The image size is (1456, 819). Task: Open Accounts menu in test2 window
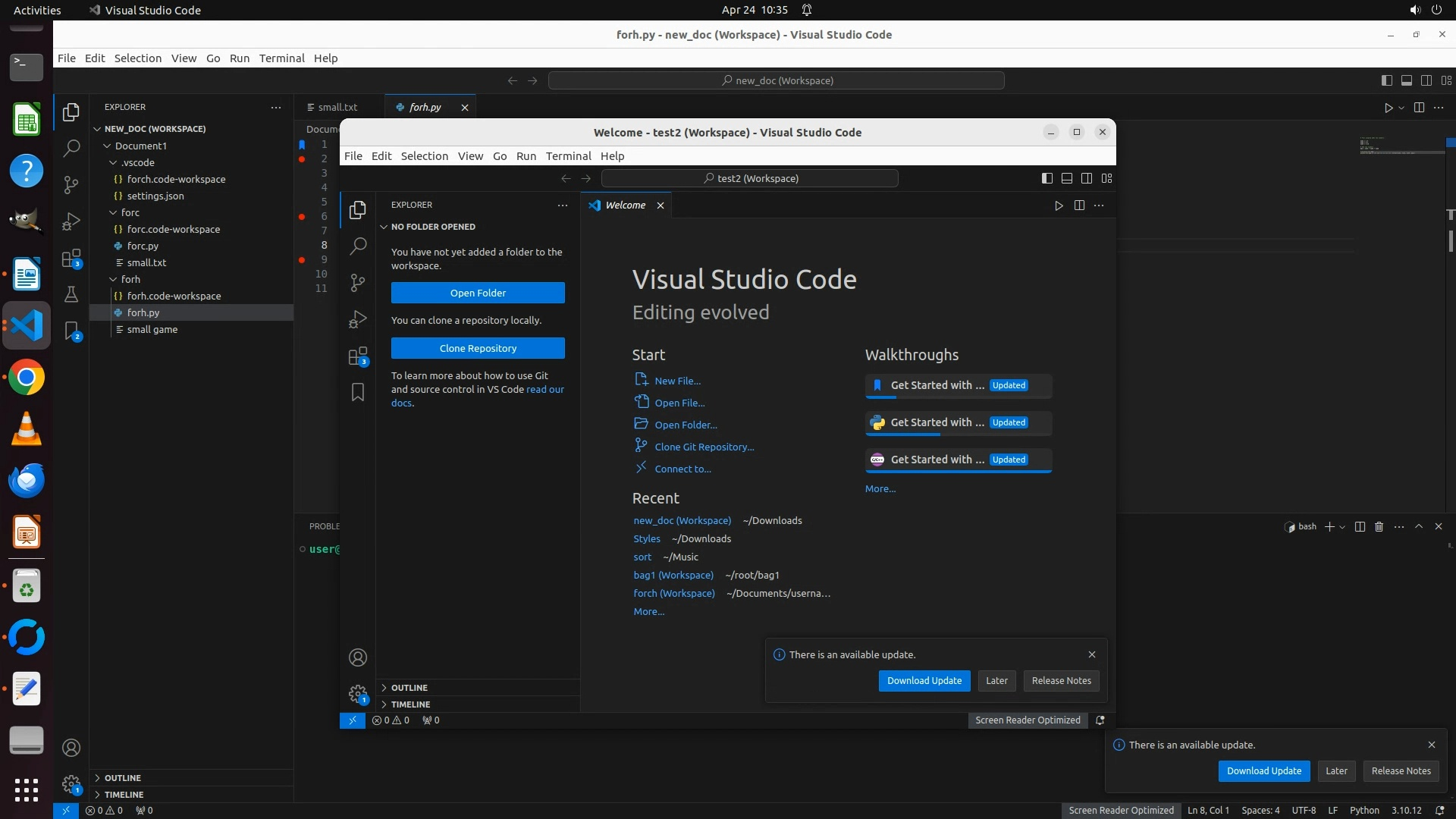(x=358, y=657)
